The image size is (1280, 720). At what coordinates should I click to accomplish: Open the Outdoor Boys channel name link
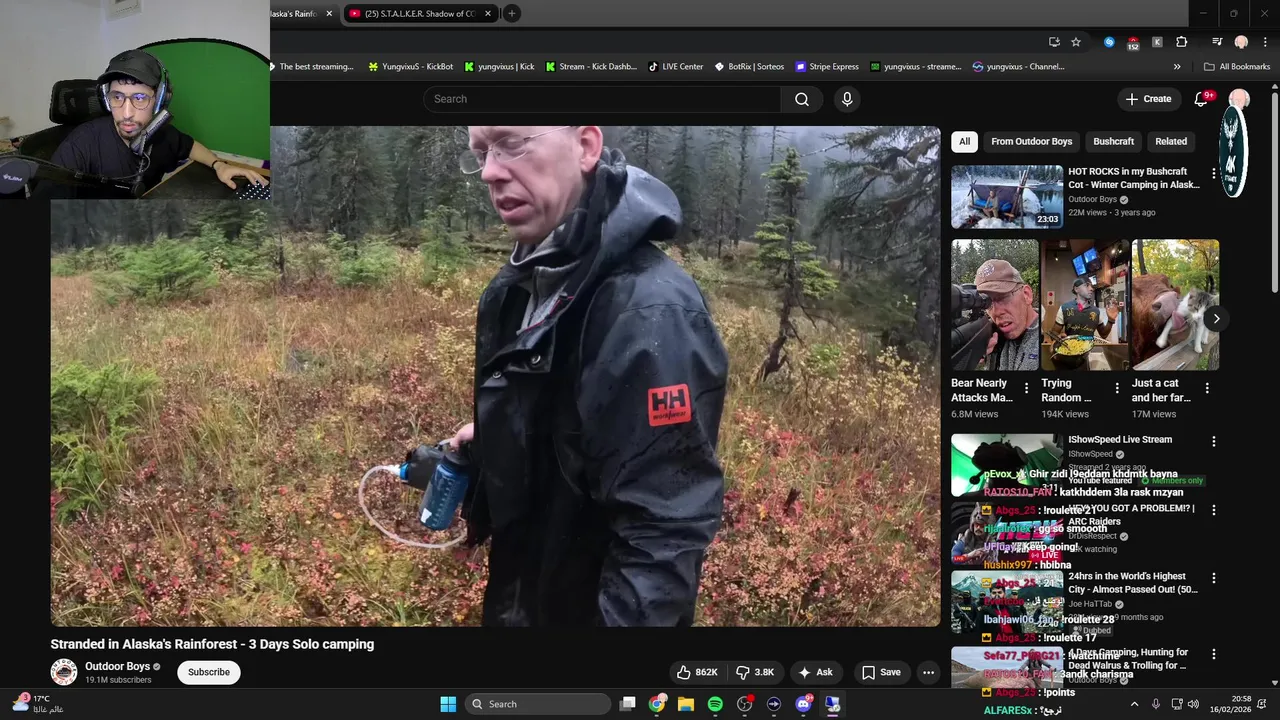coord(118,666)
